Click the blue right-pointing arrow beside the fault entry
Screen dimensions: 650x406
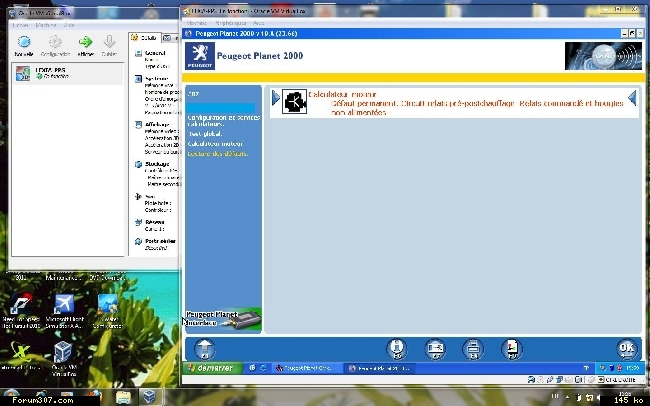pyautogui.click(x=276, y=98)
